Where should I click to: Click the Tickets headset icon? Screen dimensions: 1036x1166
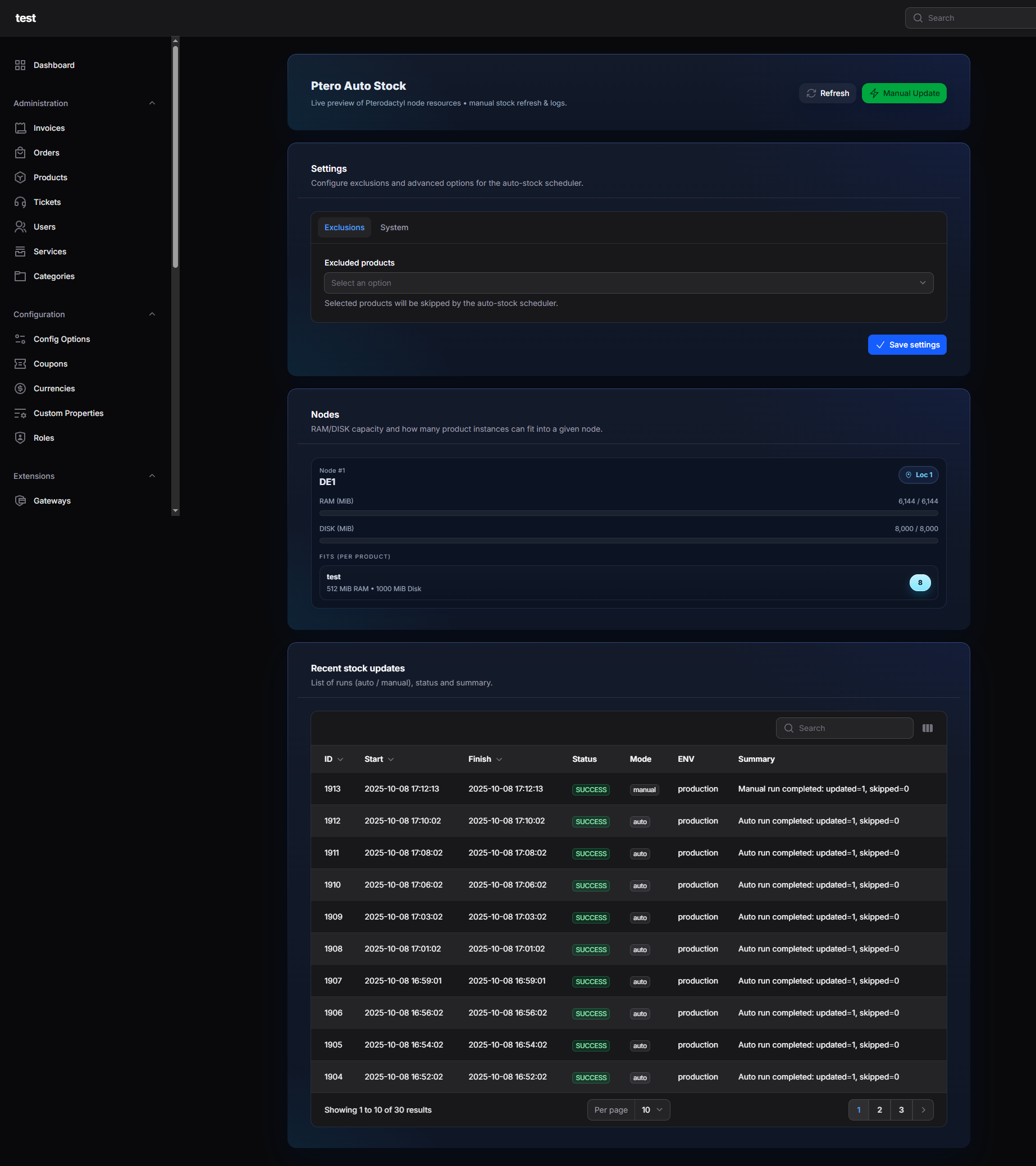pos(20,202)
